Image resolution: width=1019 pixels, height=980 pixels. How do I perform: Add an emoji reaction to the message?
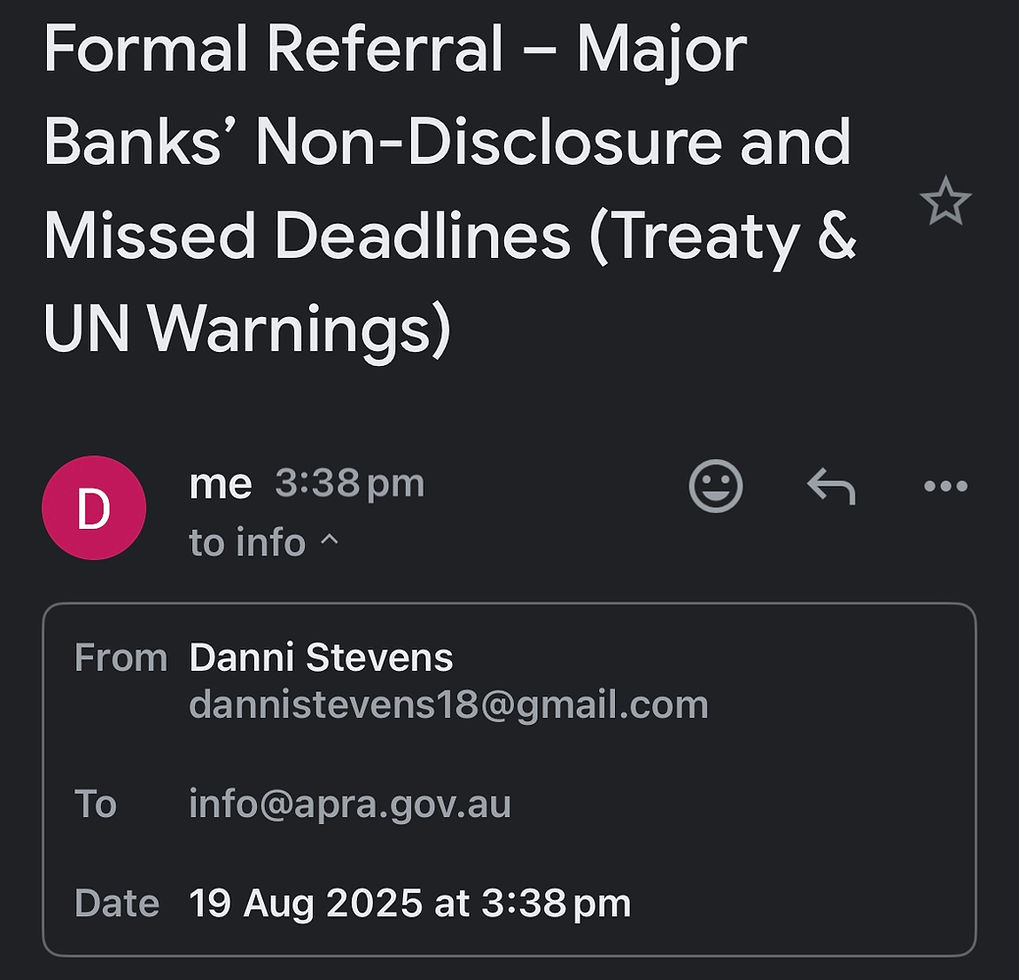(x=716, y=486)
